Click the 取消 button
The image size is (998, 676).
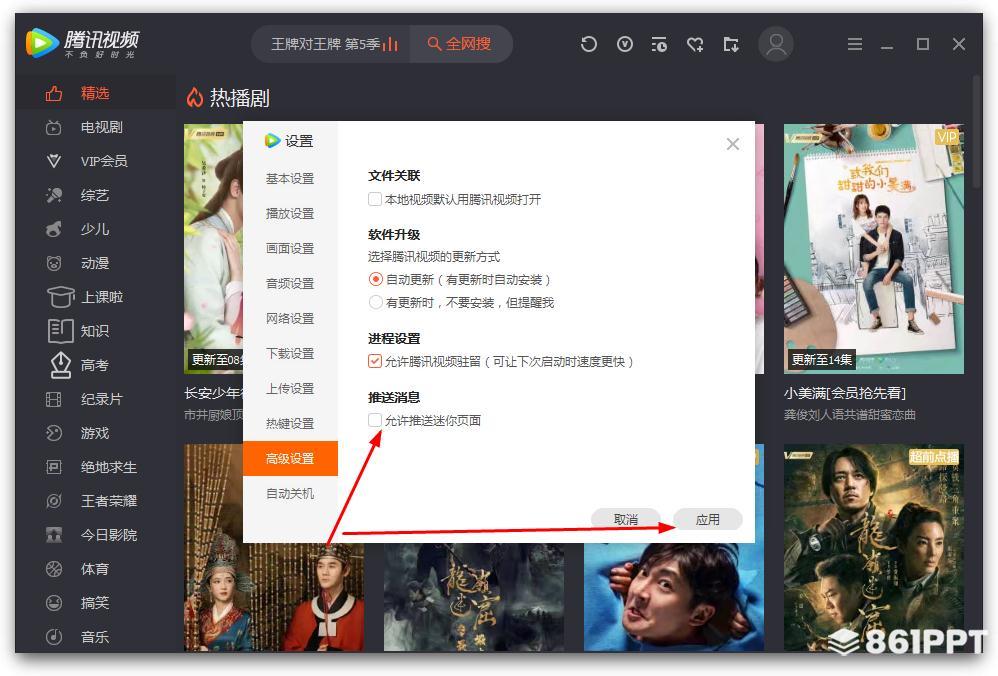click(x=626, y=519)
